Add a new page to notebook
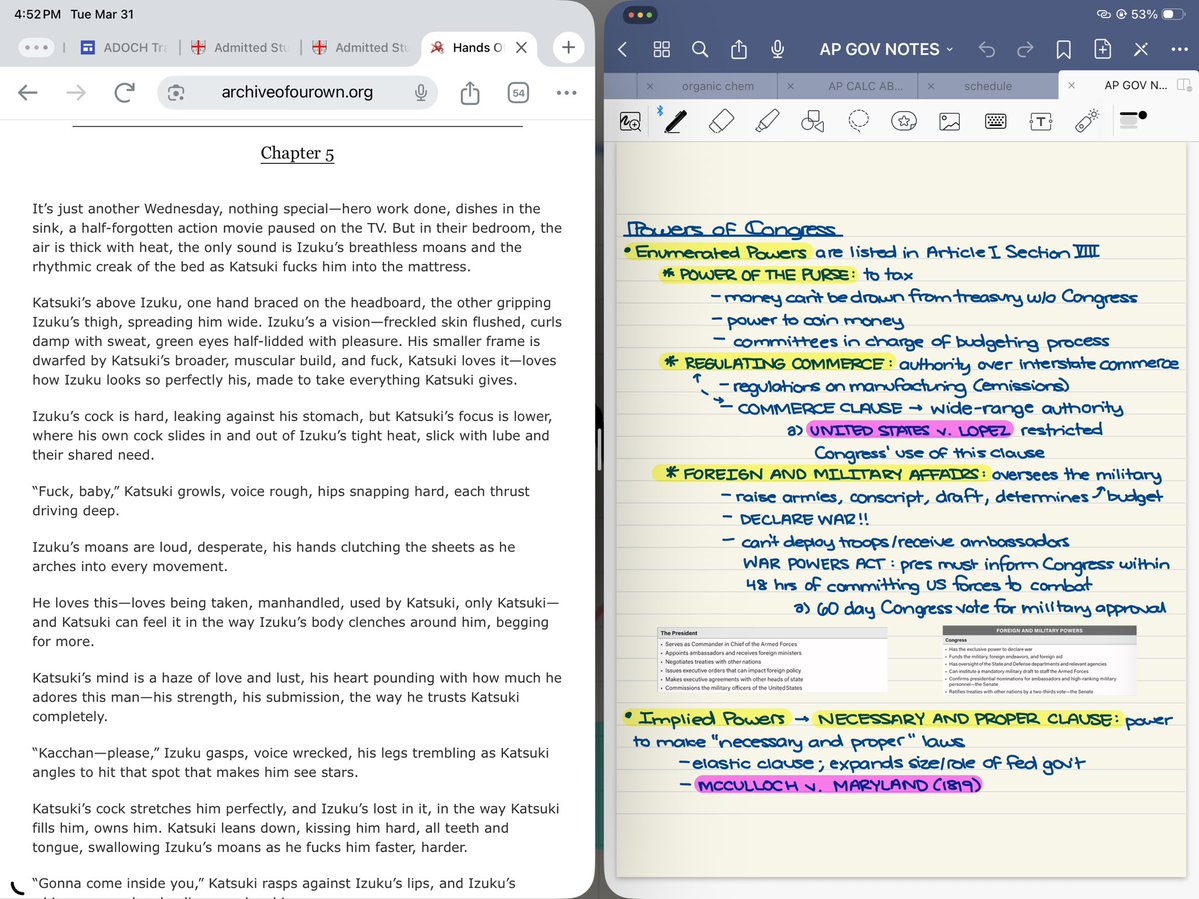The image size is (1199, 899). click(x=1103, y=50)
